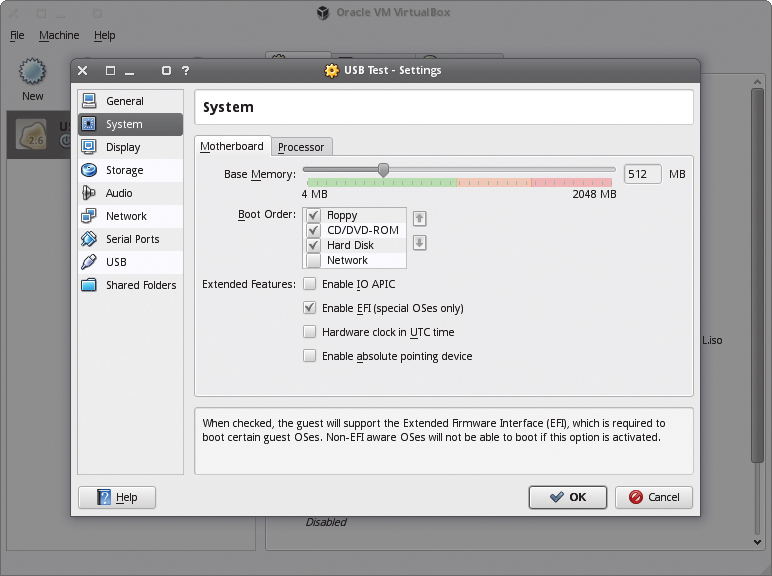Open the Storage settings category
The height and width of the screenshot is (576, 772).
[124, 170]
